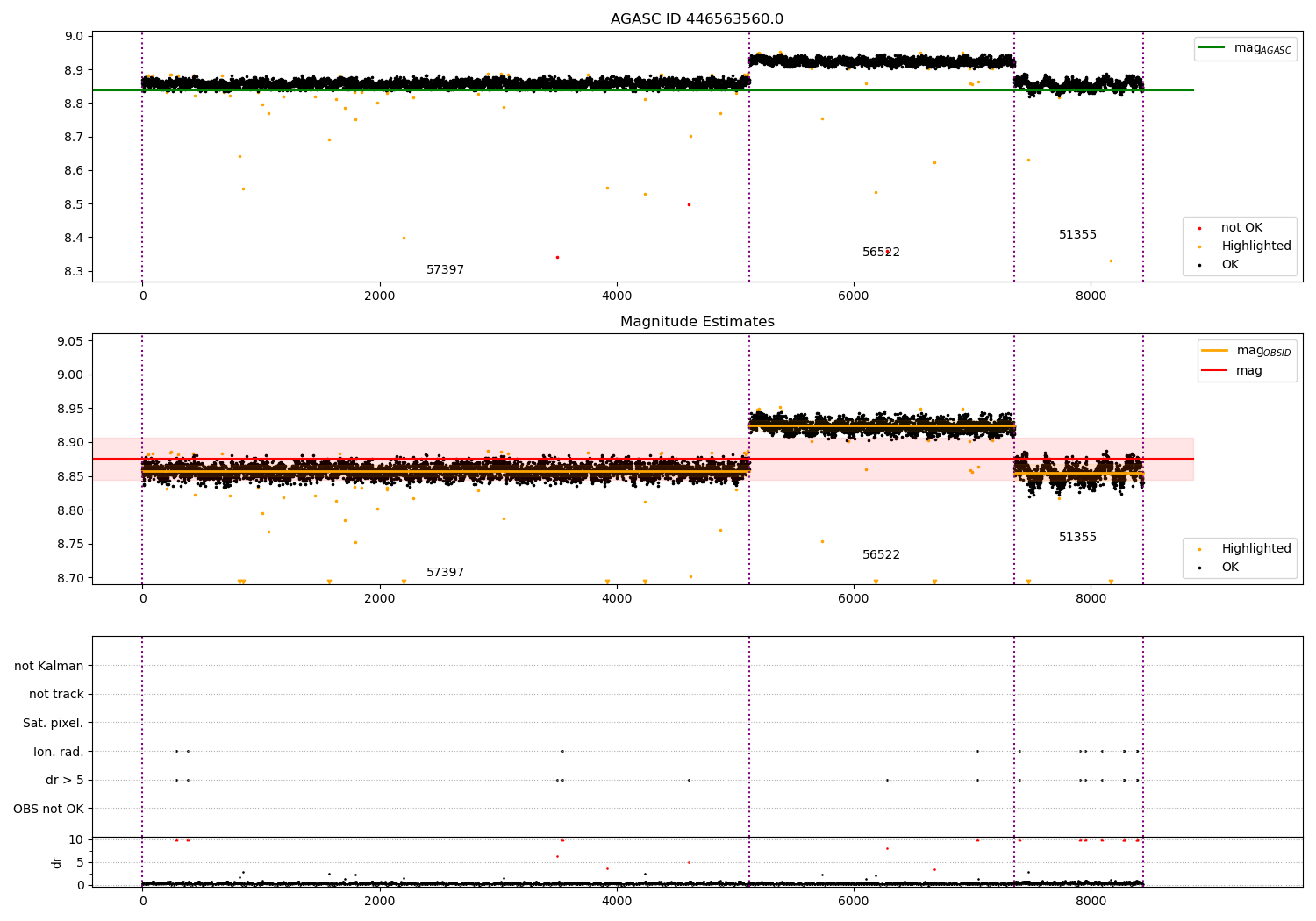
Task: Click the 'dr' axis label
Action: [57, 862]
